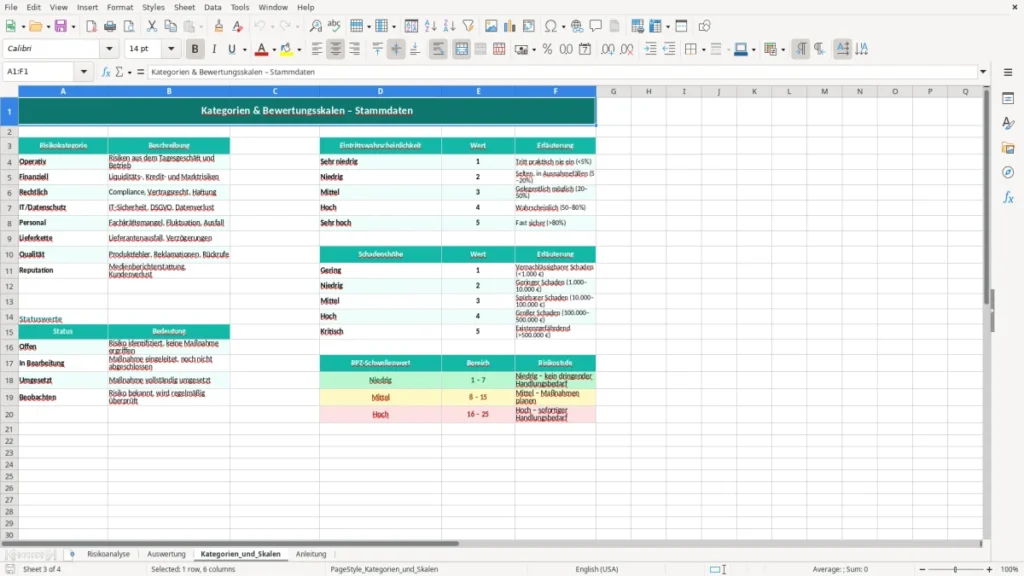Open the Data menu
This screenshot has height=576, width=1024.
tap(213, 7)
